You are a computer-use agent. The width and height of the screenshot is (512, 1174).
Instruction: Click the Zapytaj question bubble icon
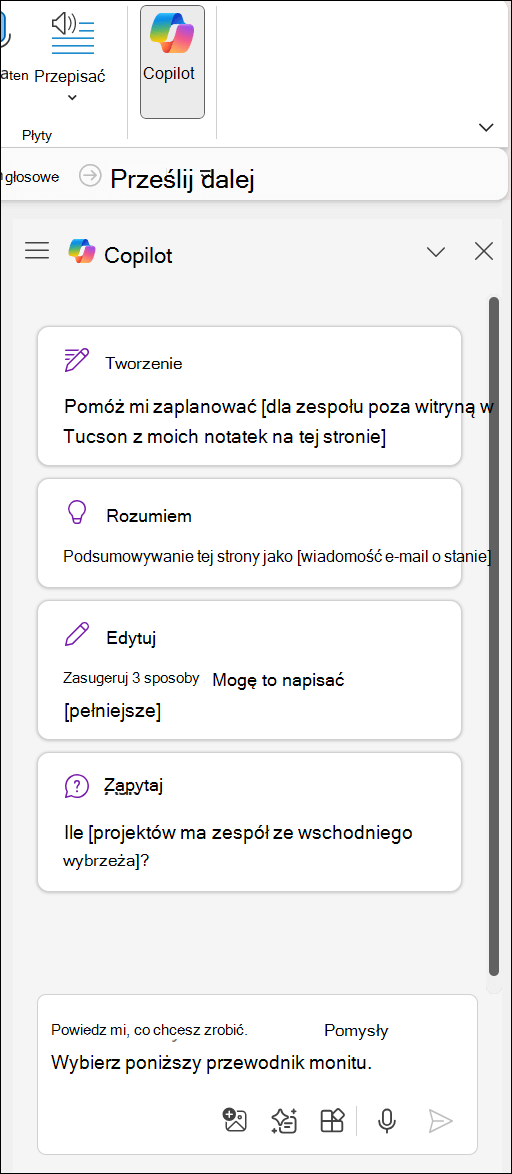(x=77, y=786)
